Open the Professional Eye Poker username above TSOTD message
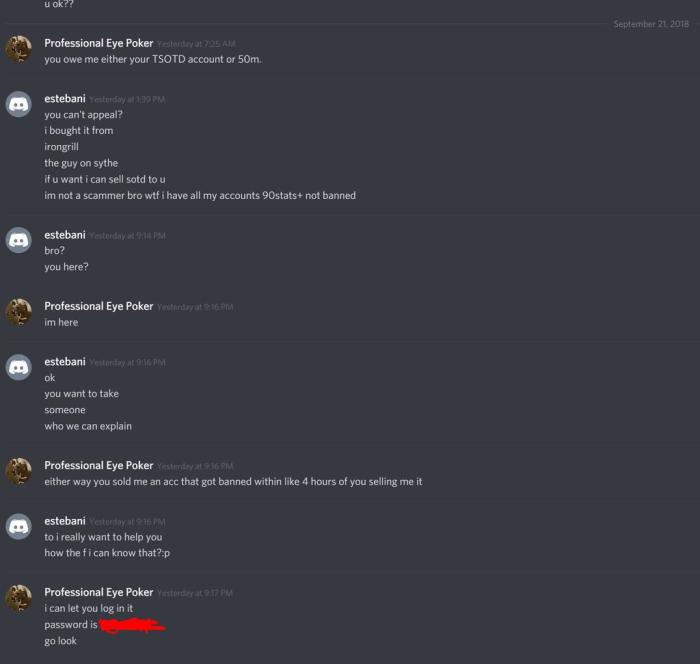 point(99,43)
